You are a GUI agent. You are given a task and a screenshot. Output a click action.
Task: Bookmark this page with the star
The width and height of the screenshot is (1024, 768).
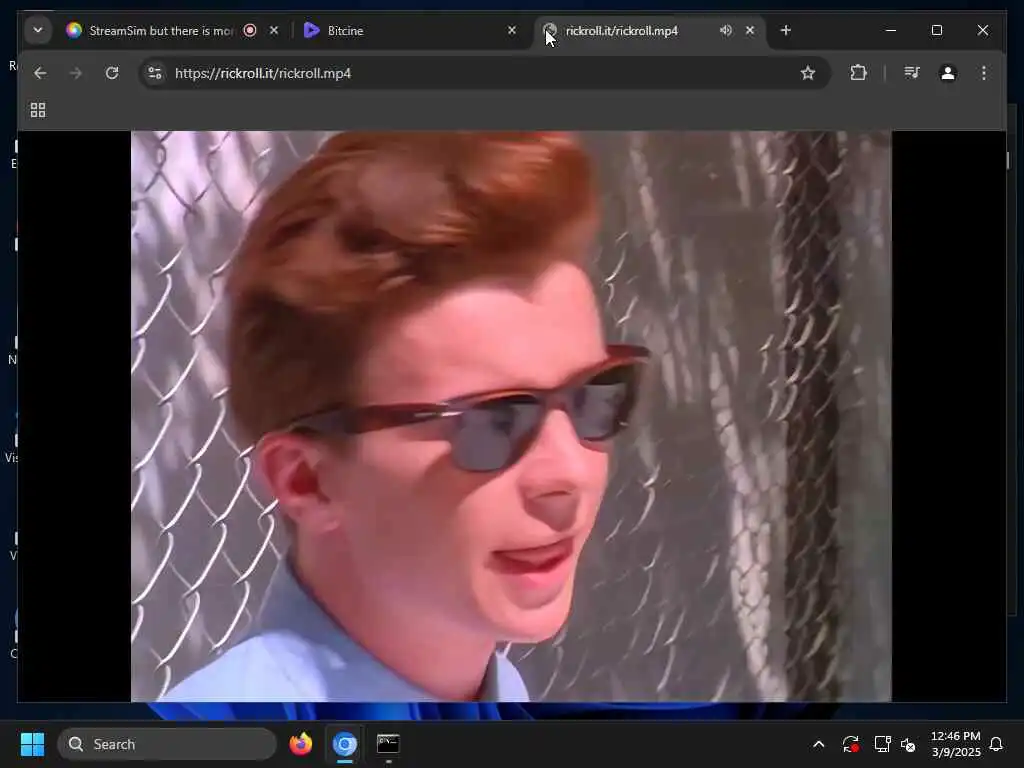808,73
